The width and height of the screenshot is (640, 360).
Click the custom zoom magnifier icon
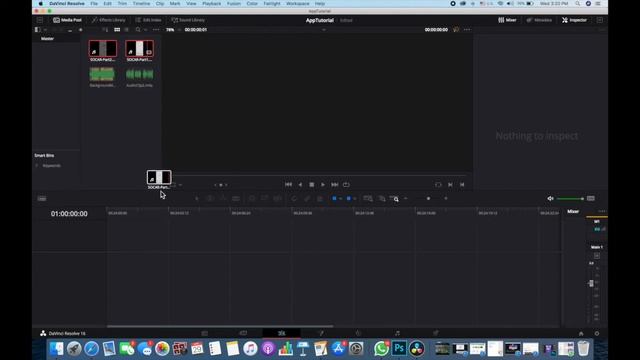(395, 199)
